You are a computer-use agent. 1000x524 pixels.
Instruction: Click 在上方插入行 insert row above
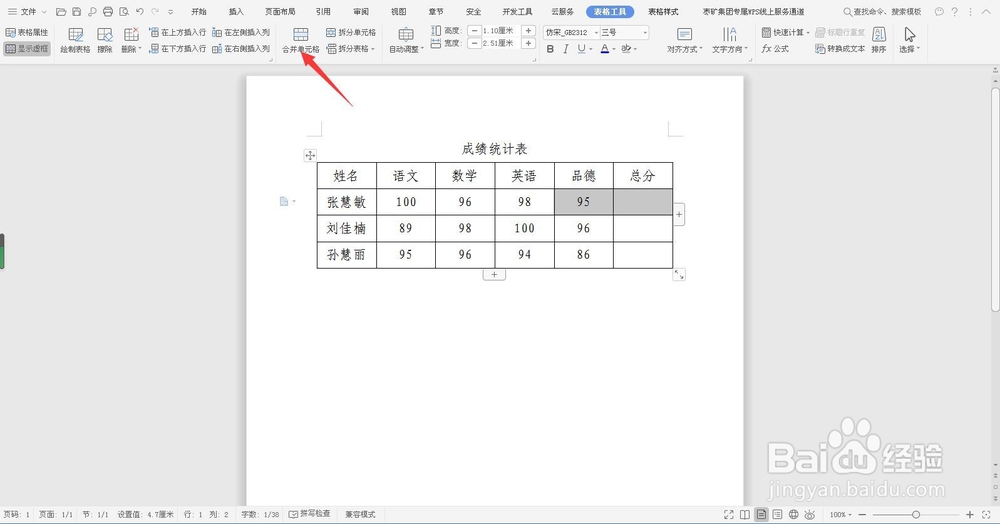pos(177,32)
